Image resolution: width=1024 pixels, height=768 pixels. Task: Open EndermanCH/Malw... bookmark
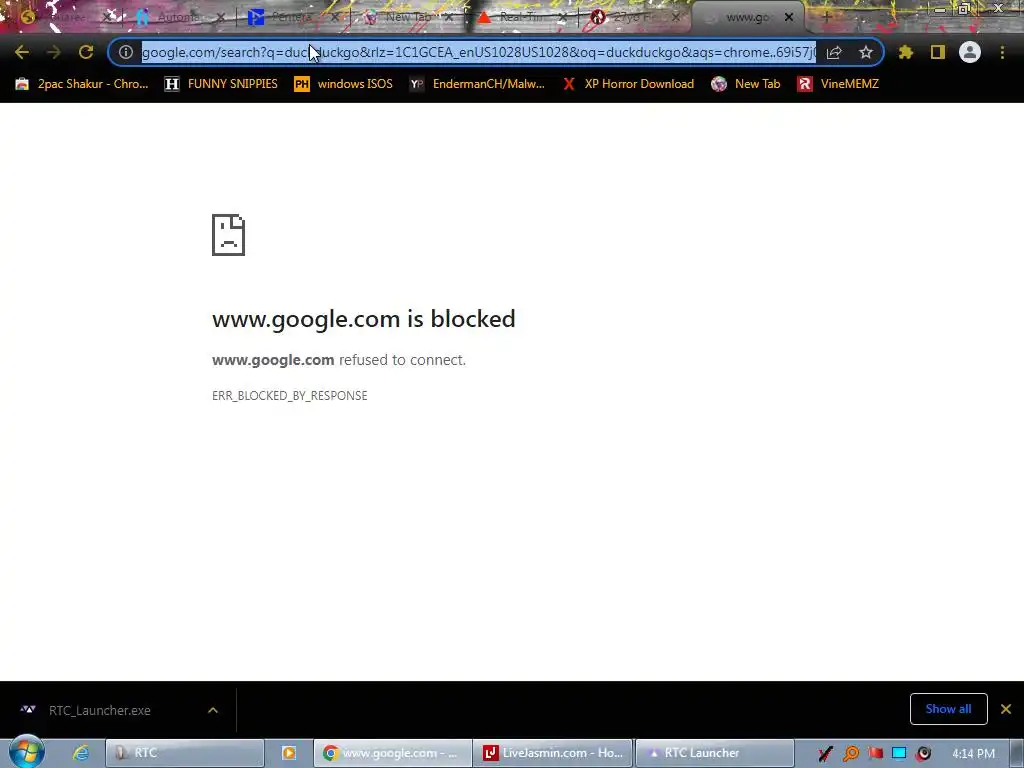point(477,84)
